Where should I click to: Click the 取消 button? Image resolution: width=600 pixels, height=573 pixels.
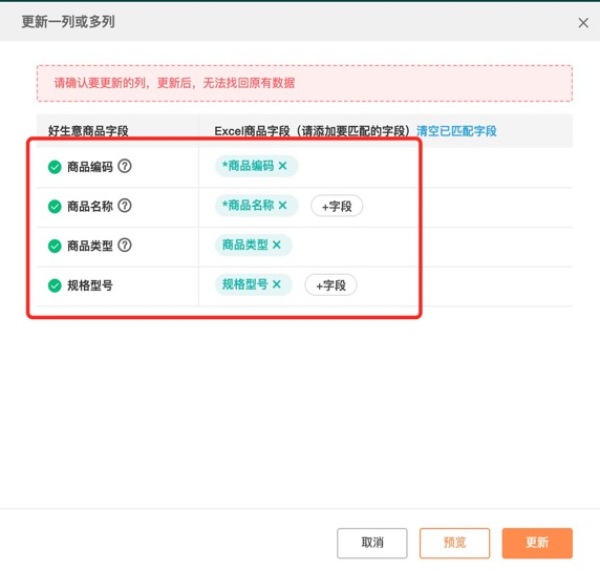pyautogui.click(x=372, y=543)
